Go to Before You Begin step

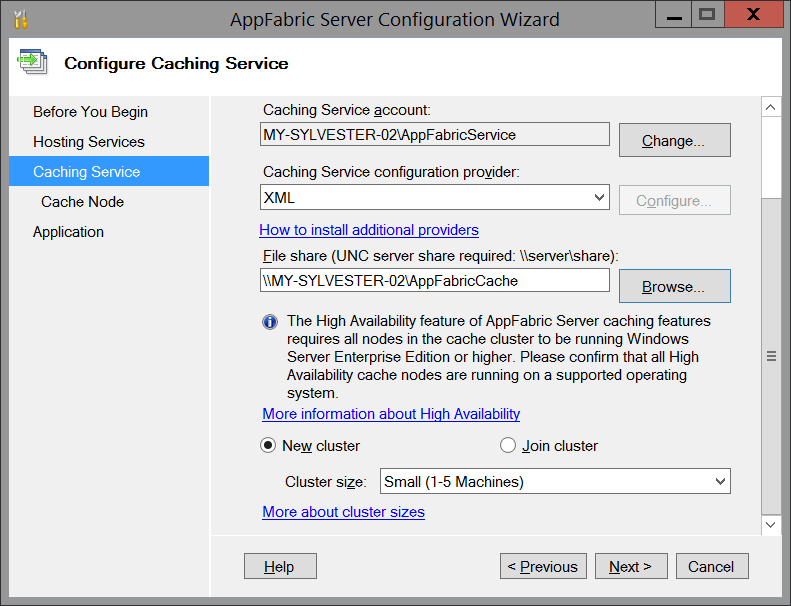[90, 112]
